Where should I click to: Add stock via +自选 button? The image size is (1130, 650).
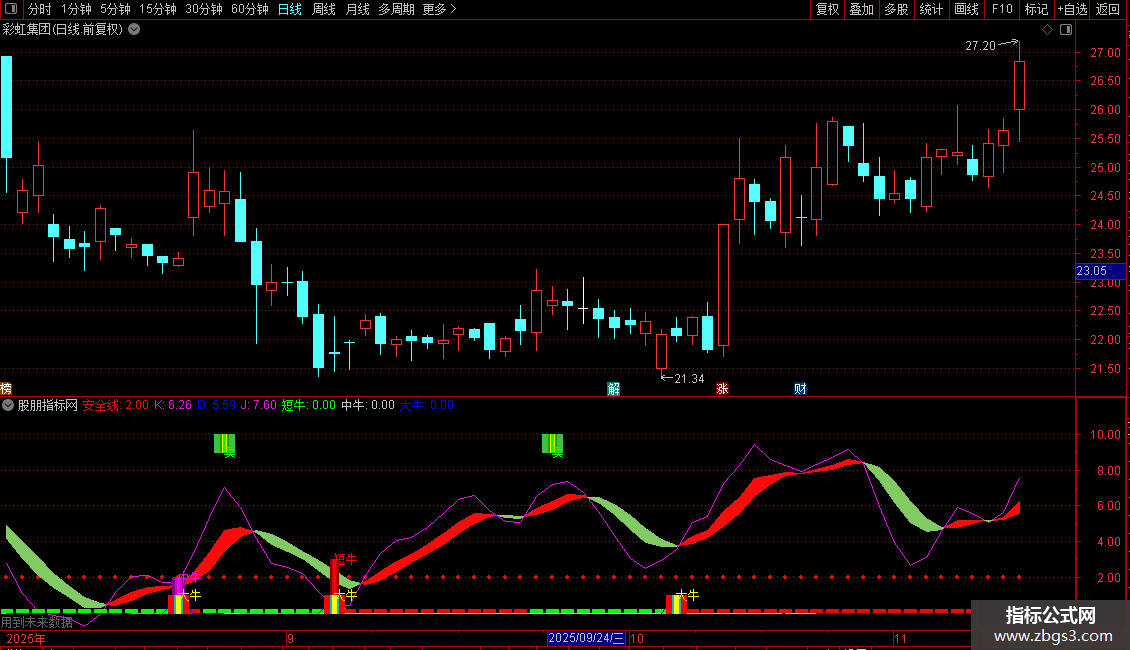tap(1072, 9)
